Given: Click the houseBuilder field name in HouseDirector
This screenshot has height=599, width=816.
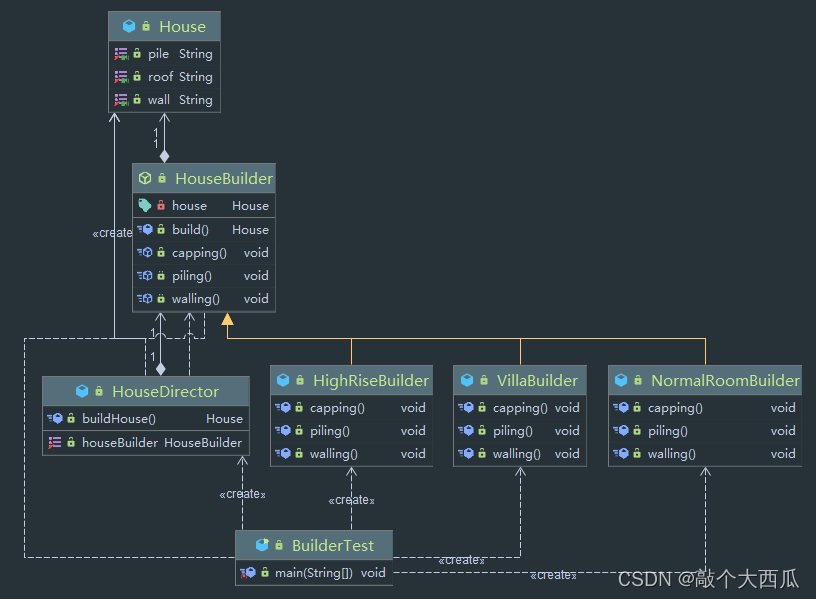Looking at the screenshot, I should click(120, 442).
